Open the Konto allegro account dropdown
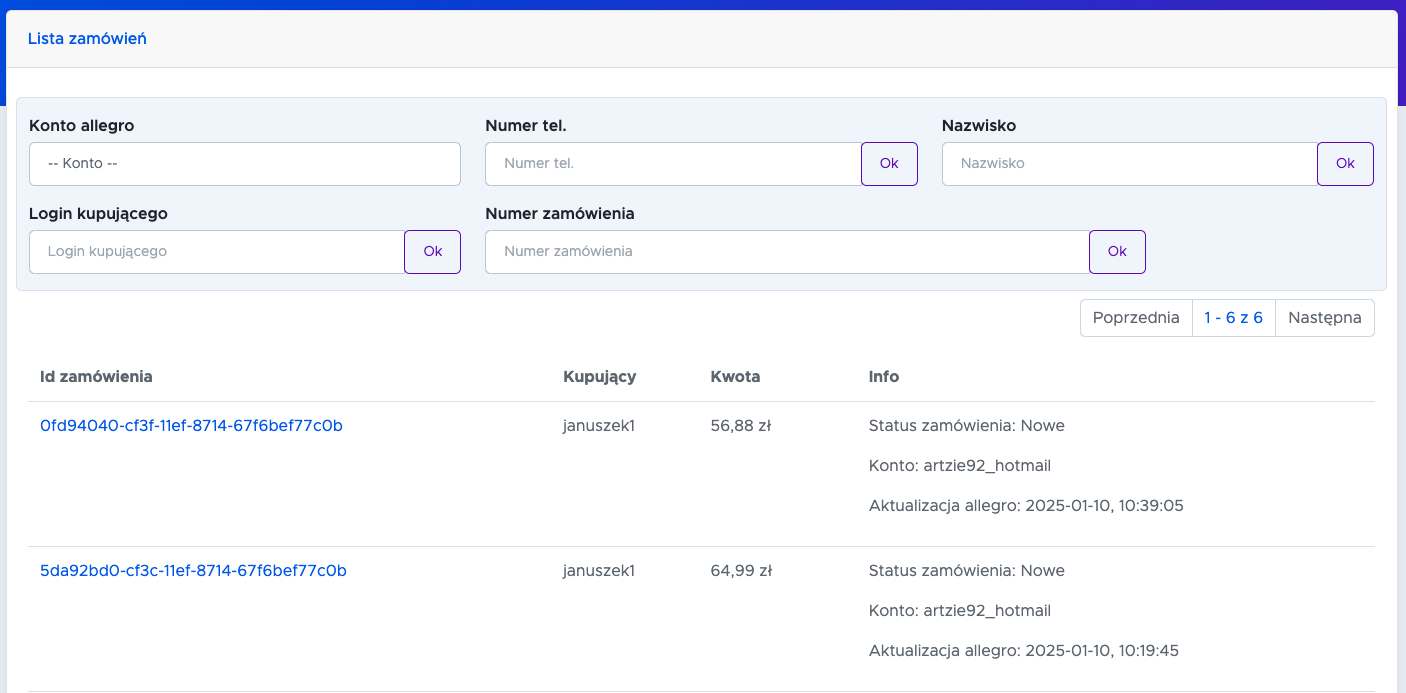The image size is (1406, 693). tap(244, 164)
